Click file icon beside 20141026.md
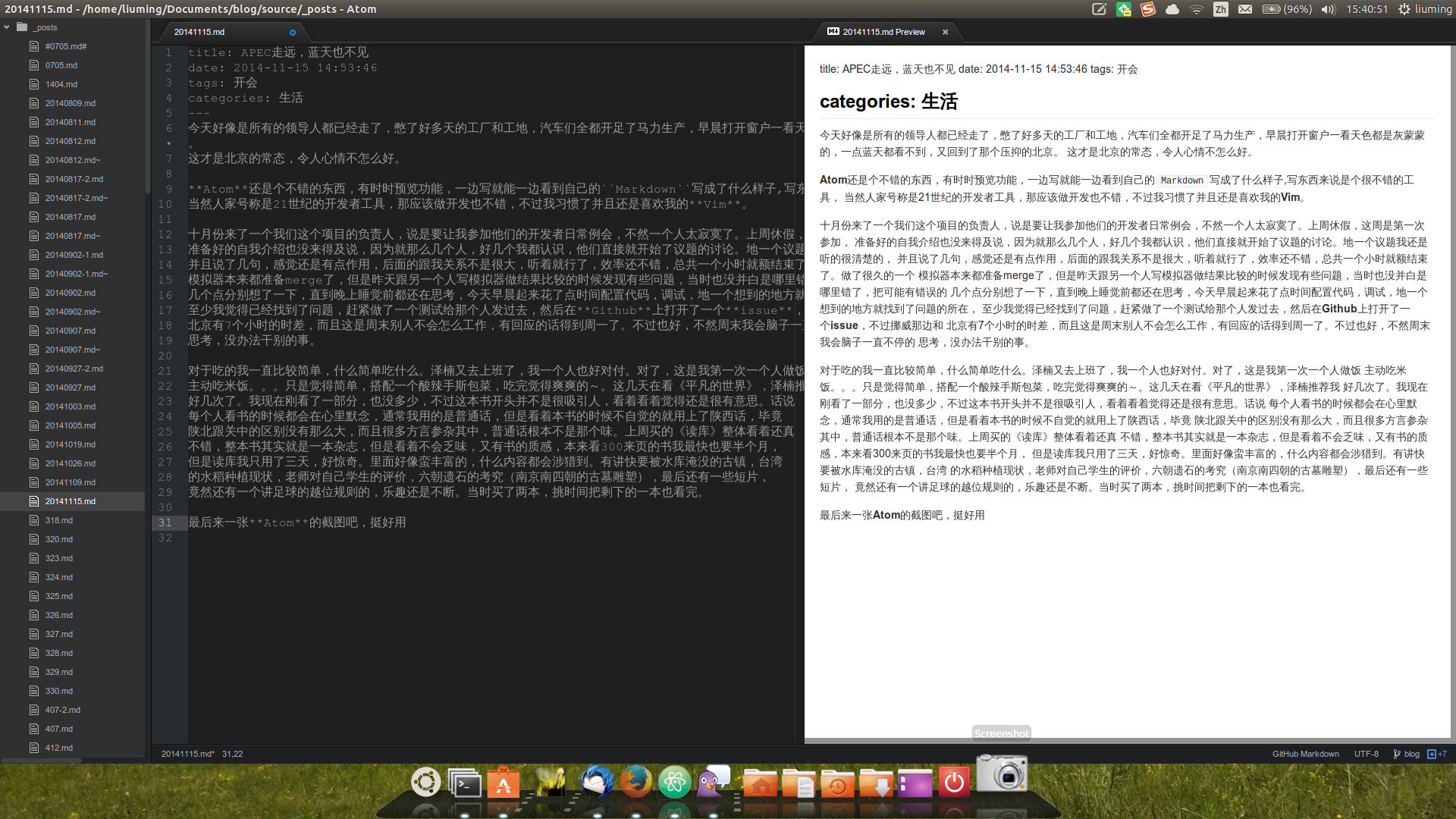The image size is (1456, 819). 33,463
